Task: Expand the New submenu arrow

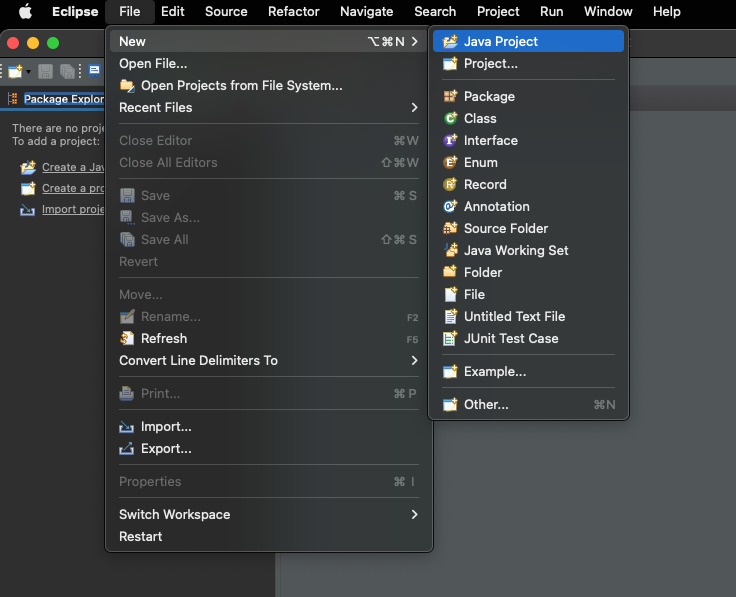Action: coord(414,41)
